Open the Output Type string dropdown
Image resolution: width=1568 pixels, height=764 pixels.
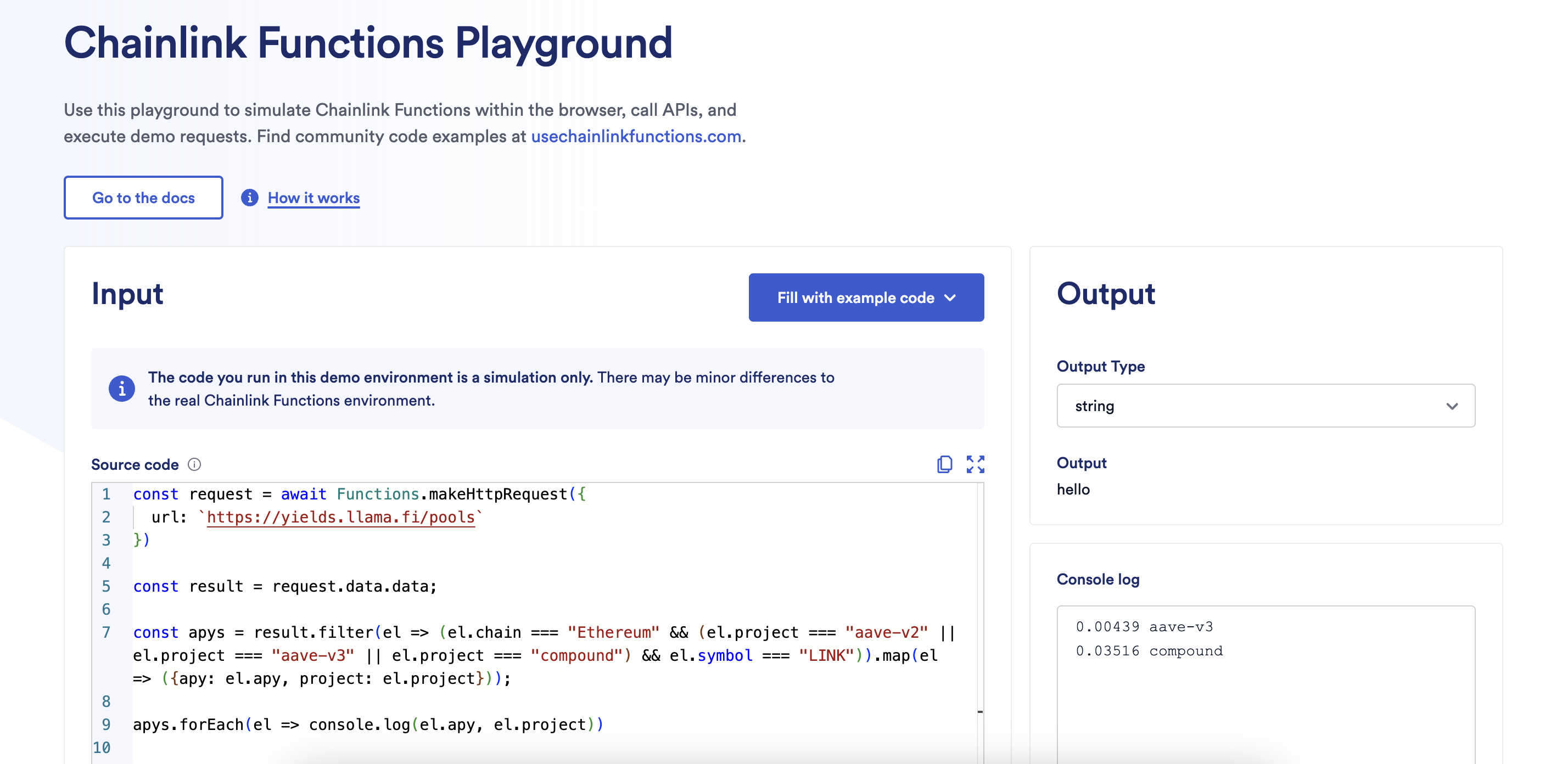click(1265, 406)
